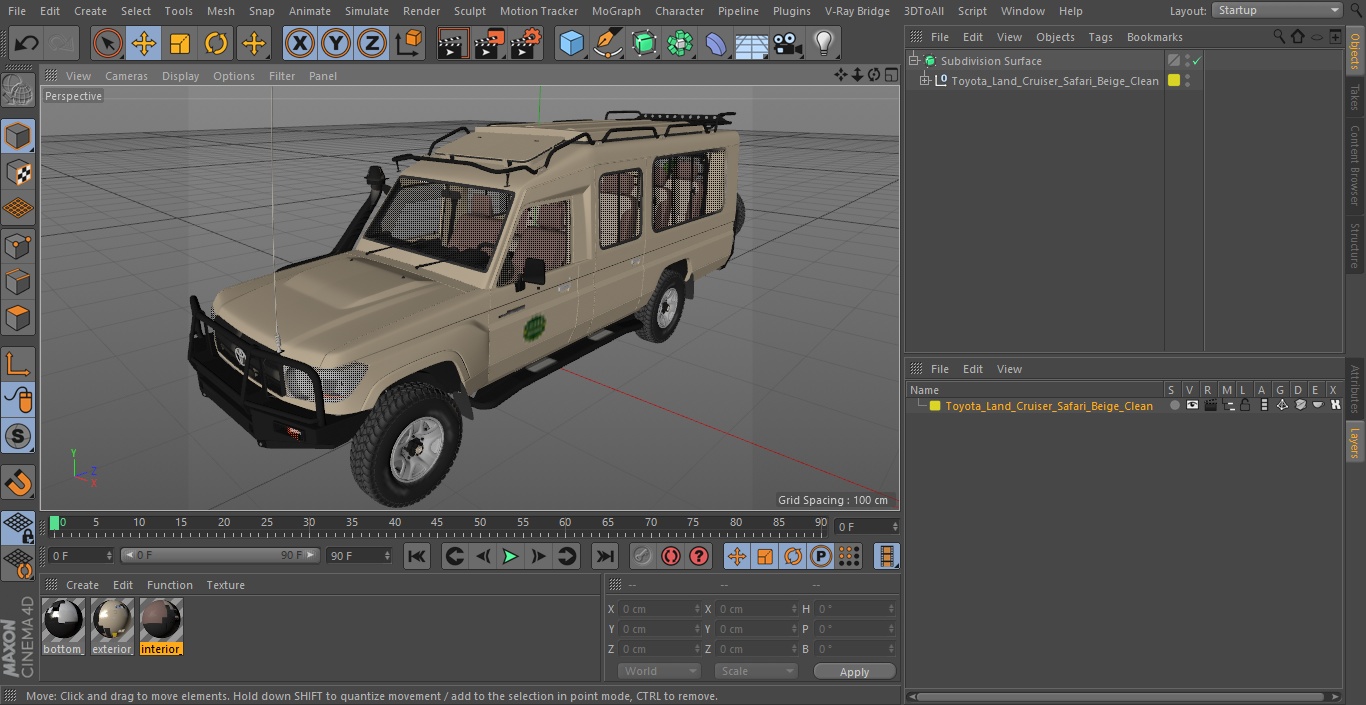Toggle layer solo dot for Toyota layer
The image size is (1366, 705).
click(x=1174, y=406)
